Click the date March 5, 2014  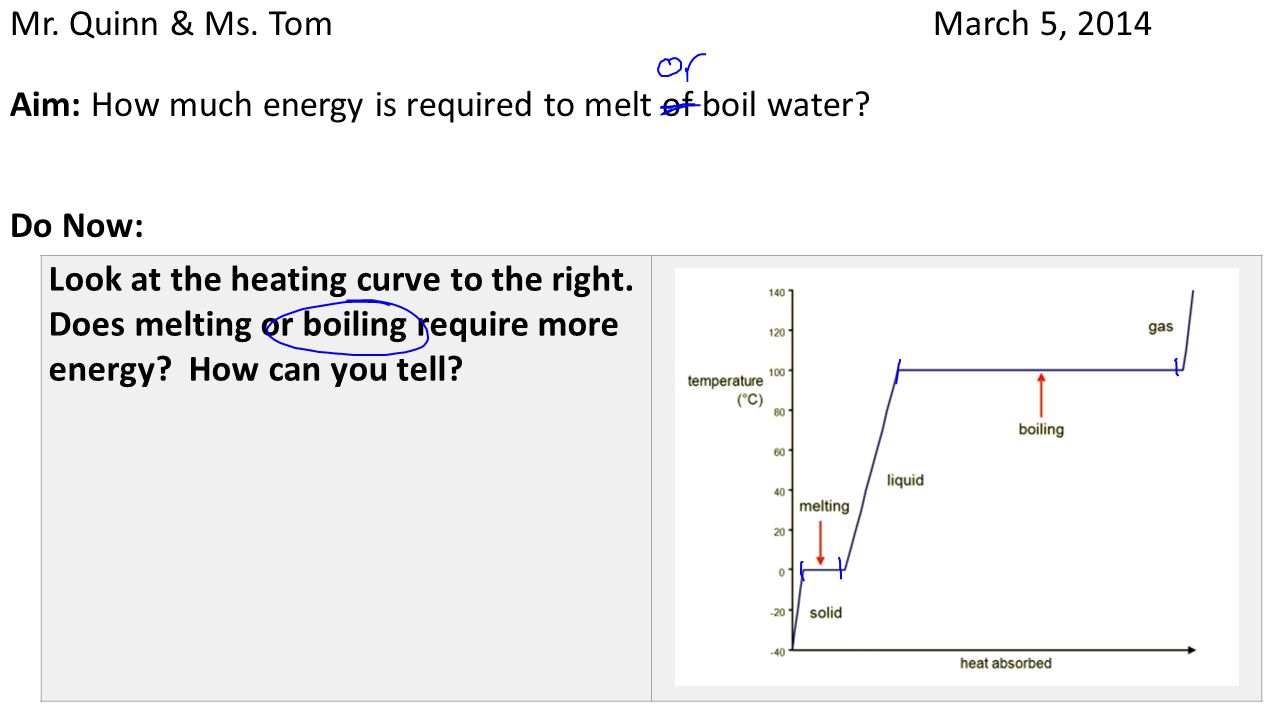[x=1042, y=24]
